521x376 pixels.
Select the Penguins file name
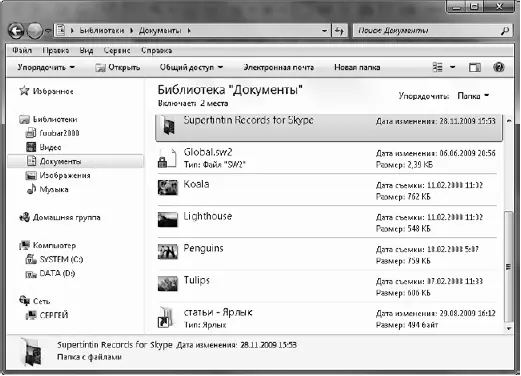(x=203, y=248)
